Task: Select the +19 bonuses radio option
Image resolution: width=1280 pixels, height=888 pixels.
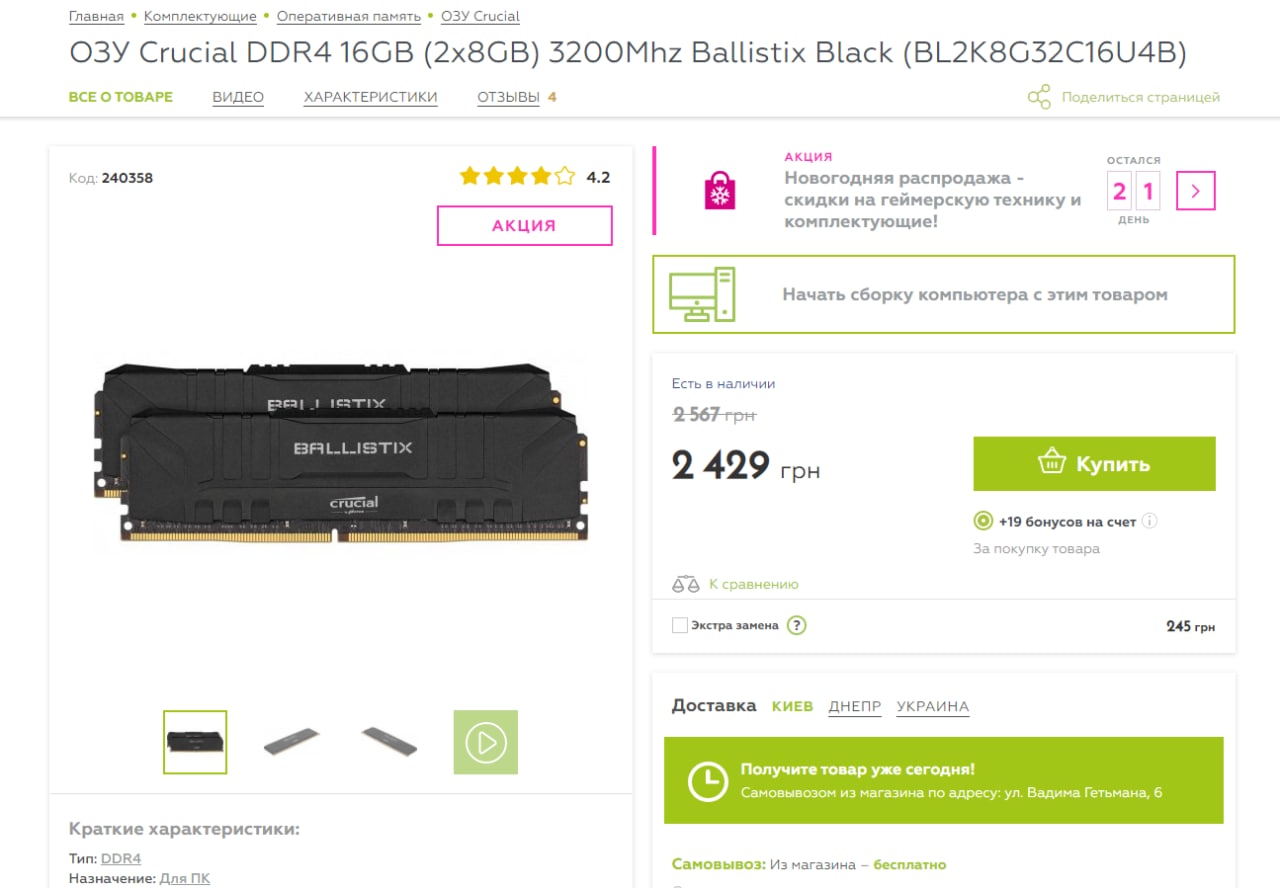Action: [x=982, y=521]
